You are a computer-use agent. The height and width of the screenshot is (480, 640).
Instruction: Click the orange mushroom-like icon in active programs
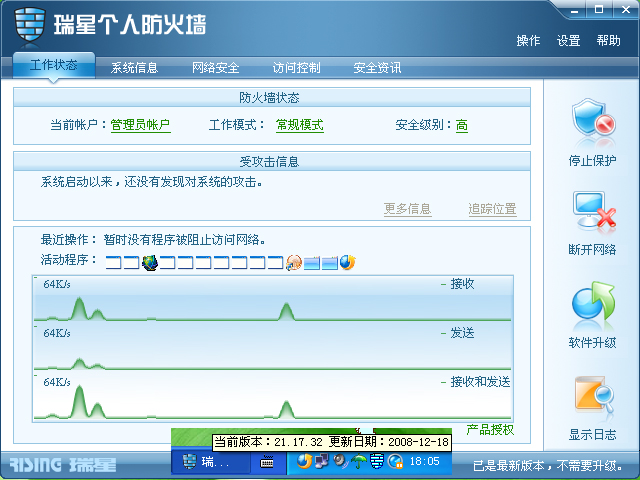tap(294, 262)
